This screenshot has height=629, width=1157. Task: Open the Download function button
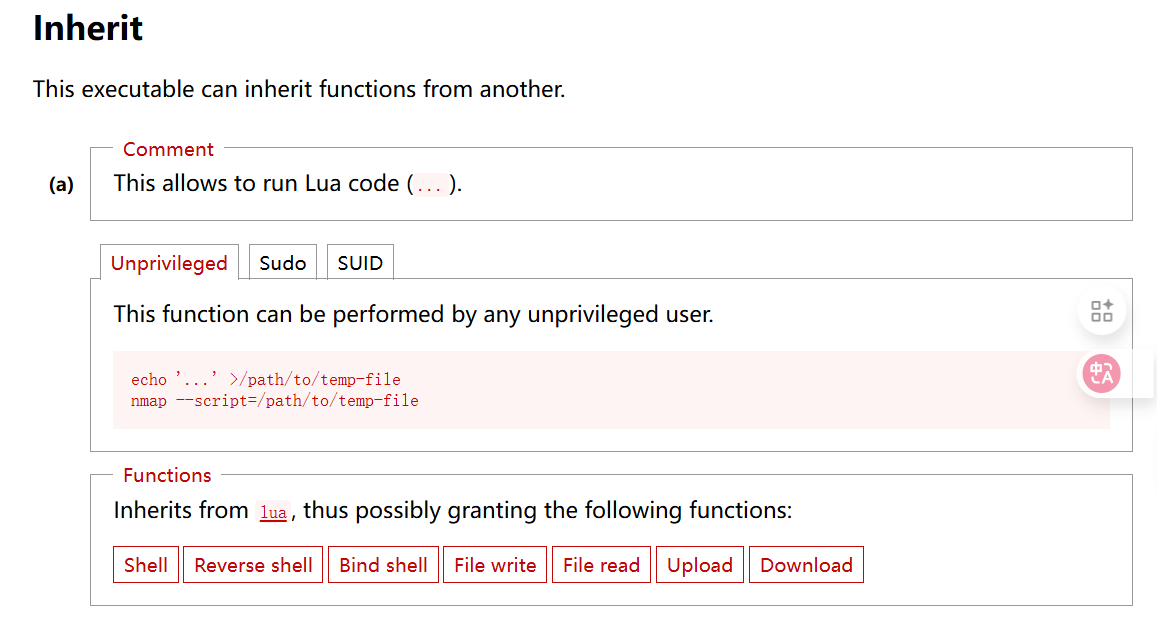tap(806, 565)
